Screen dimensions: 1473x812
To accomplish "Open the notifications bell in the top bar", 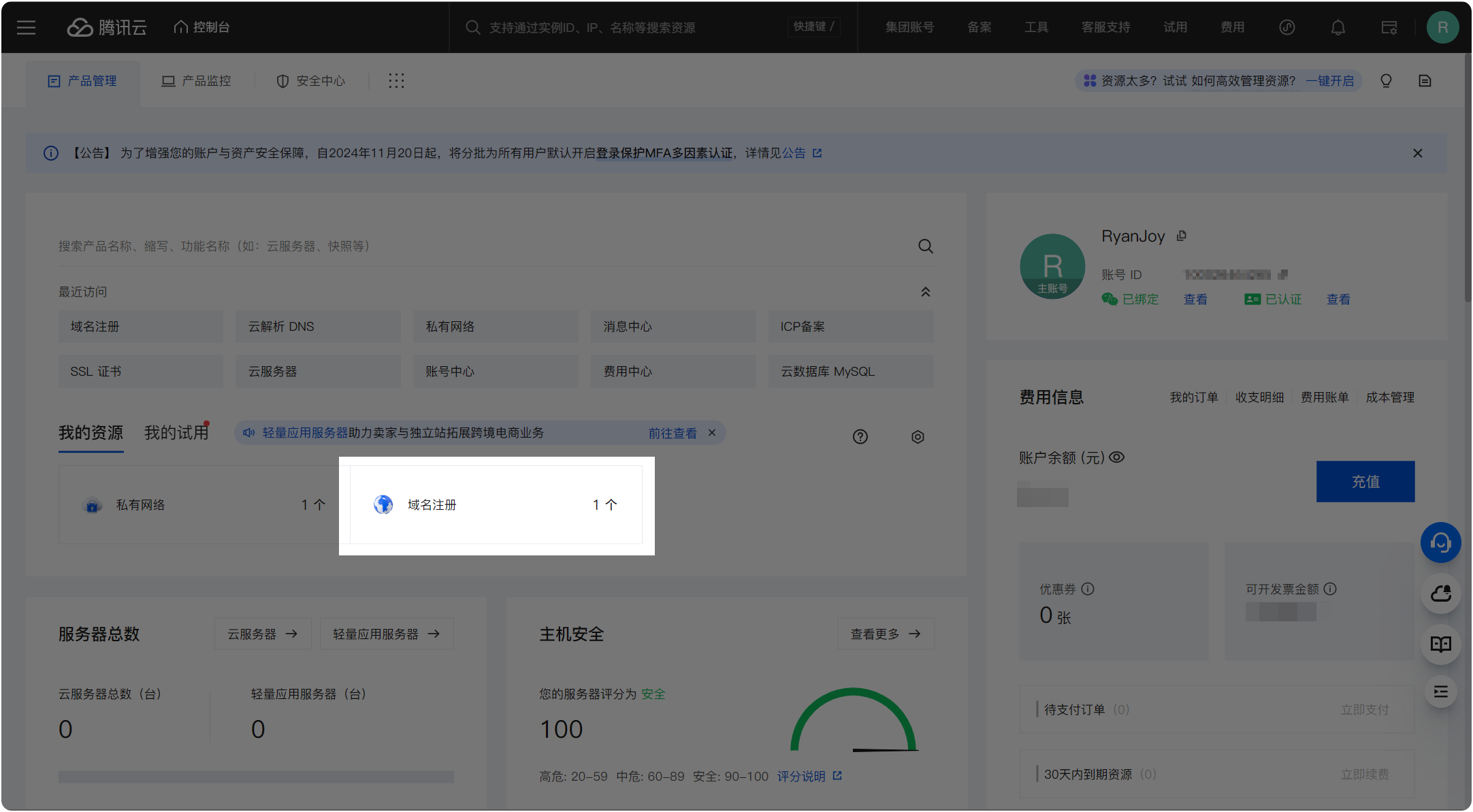I will point(1338,27).
